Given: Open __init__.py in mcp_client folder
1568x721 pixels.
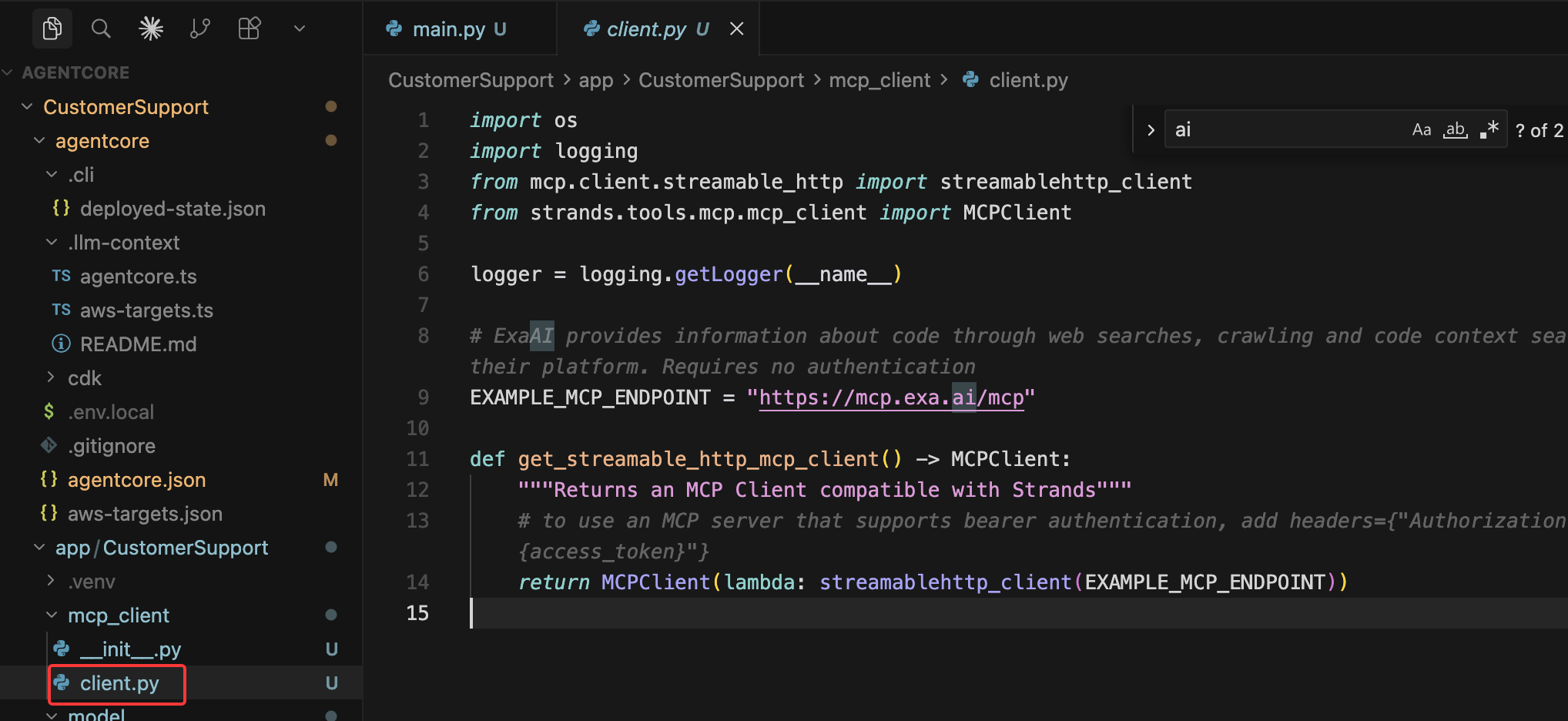Looking at the screenshot, I should [130, 649].
